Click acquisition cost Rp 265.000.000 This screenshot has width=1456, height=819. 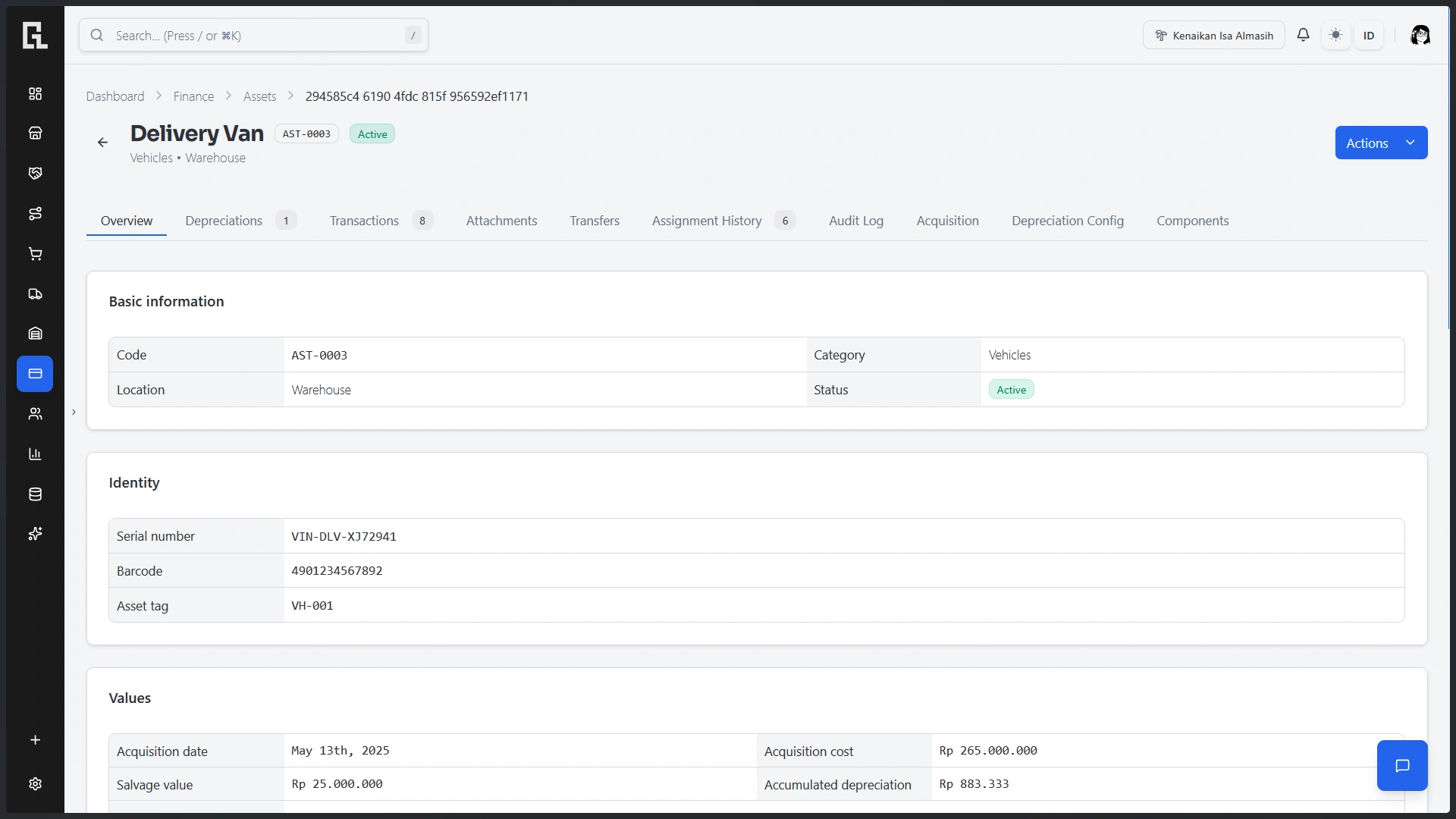tap(988, 751)
